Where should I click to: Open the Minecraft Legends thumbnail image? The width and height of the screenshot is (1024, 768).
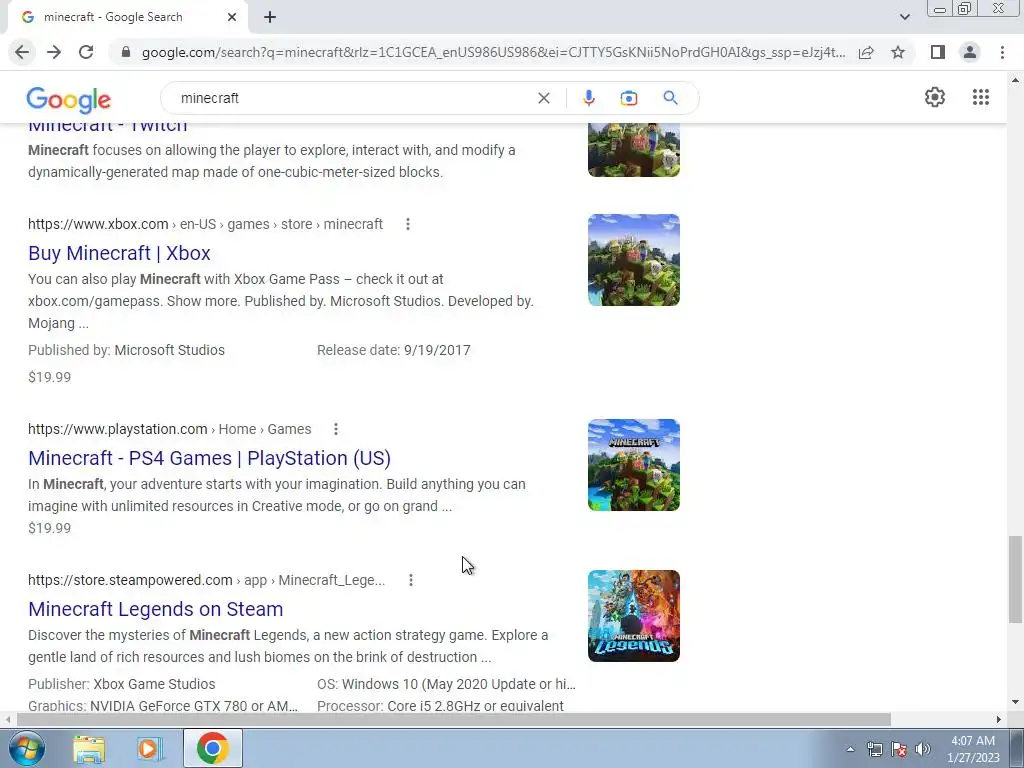[x=633, y=616]
